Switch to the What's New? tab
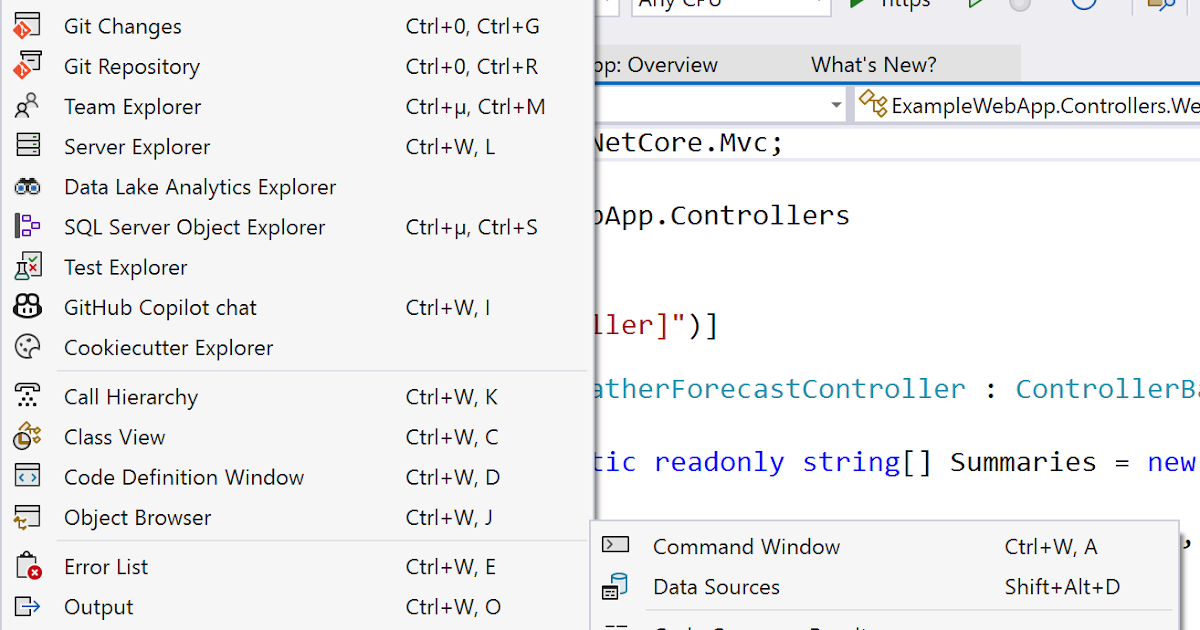Screen dimensions: 1200x630 click(x=873, y=65)
